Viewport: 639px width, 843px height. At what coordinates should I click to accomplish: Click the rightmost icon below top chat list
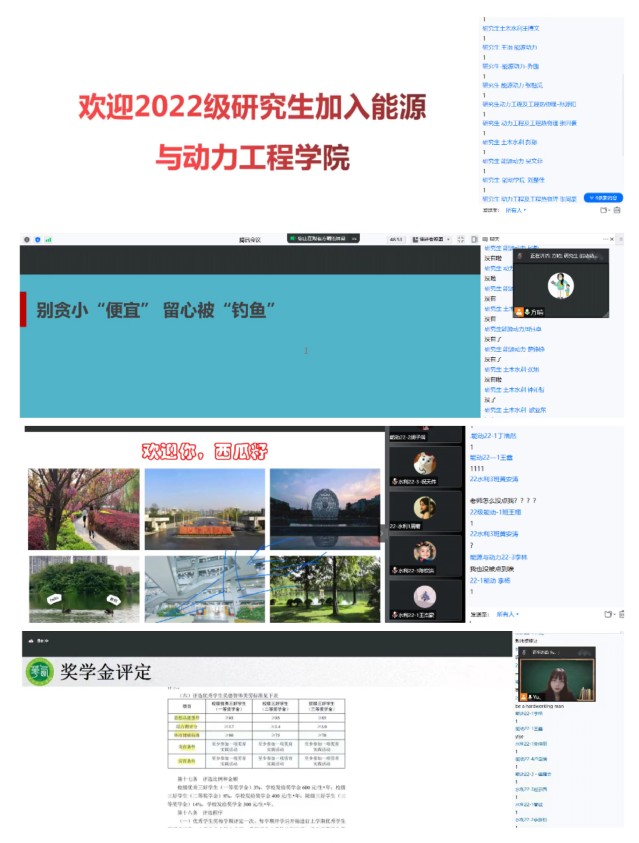click(x=617, y=211)
